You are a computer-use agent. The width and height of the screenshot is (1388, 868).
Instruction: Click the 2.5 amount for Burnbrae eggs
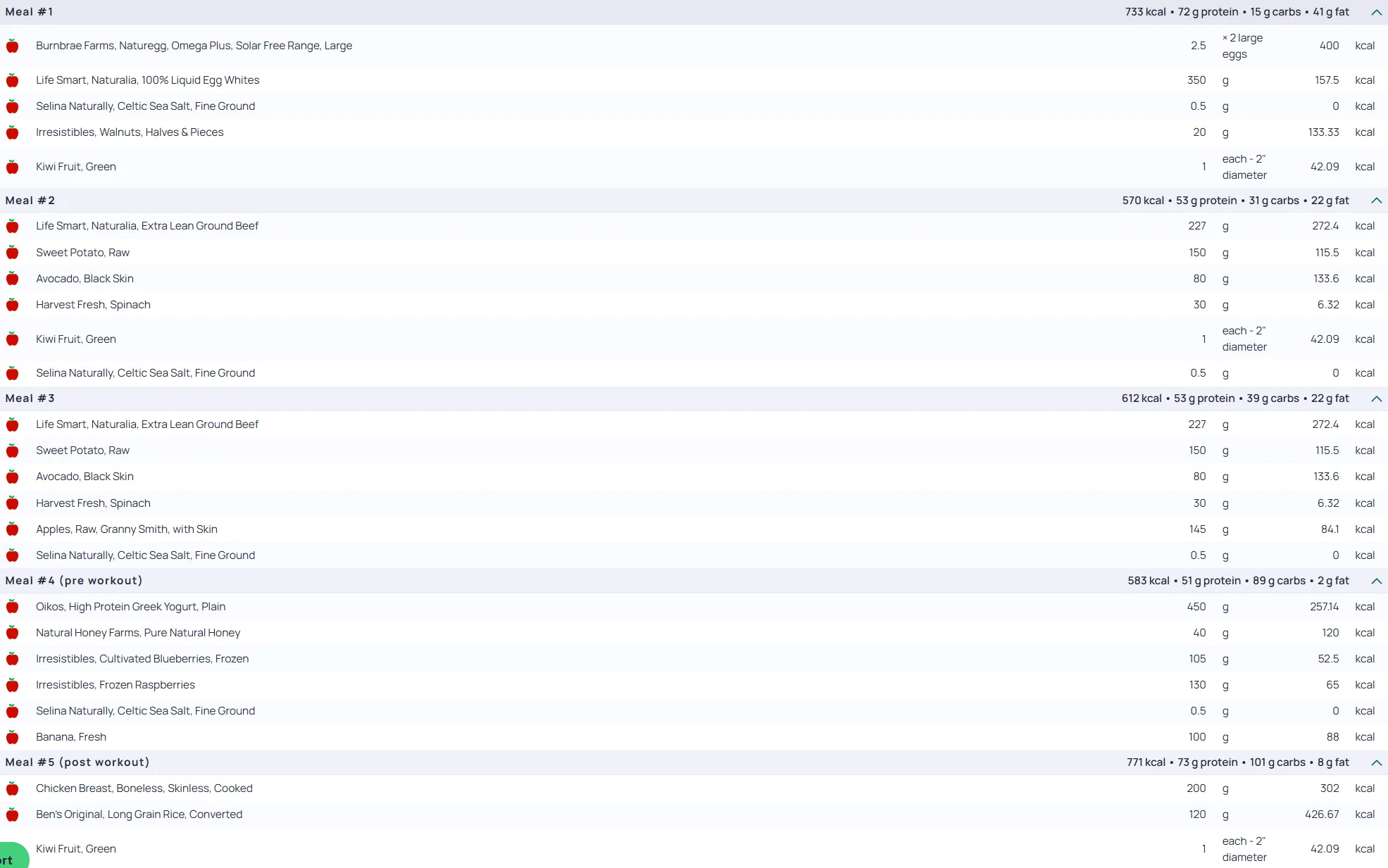point(1198,46)
